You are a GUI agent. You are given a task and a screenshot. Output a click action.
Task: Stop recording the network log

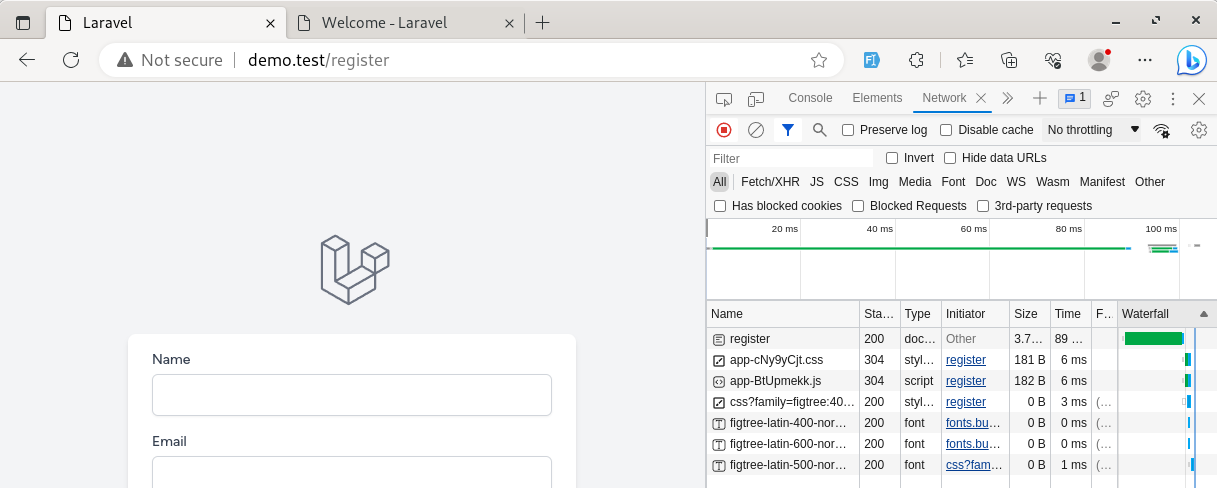(x=724, y=130)
